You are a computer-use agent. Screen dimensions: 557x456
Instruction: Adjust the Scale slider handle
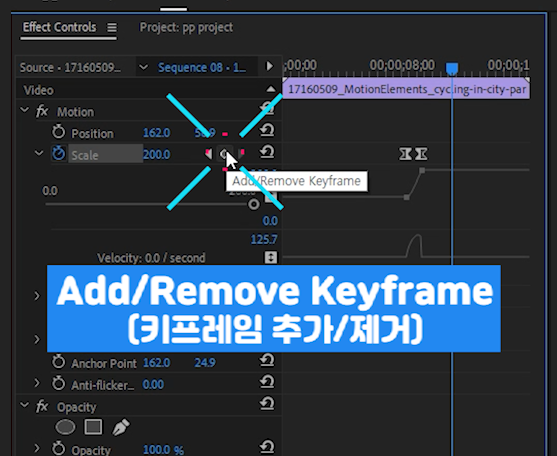coord(254,204)
